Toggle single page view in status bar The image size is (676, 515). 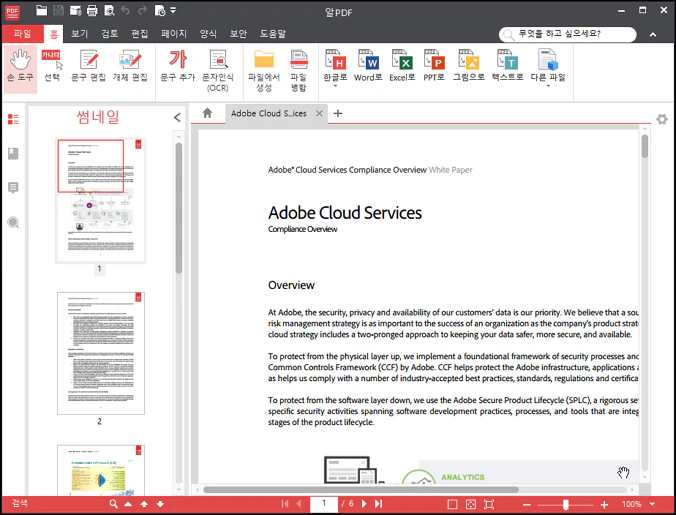(x=452, y=504)
